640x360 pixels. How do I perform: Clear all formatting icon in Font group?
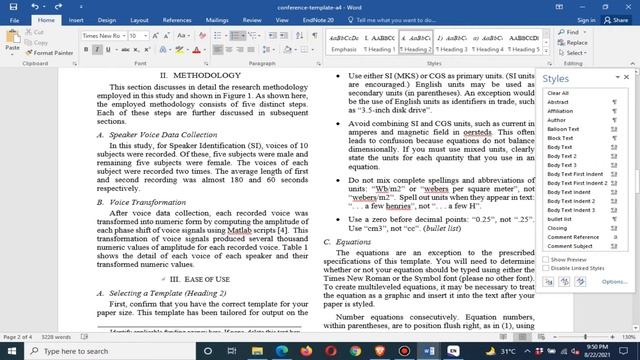(x=202, y=36)
